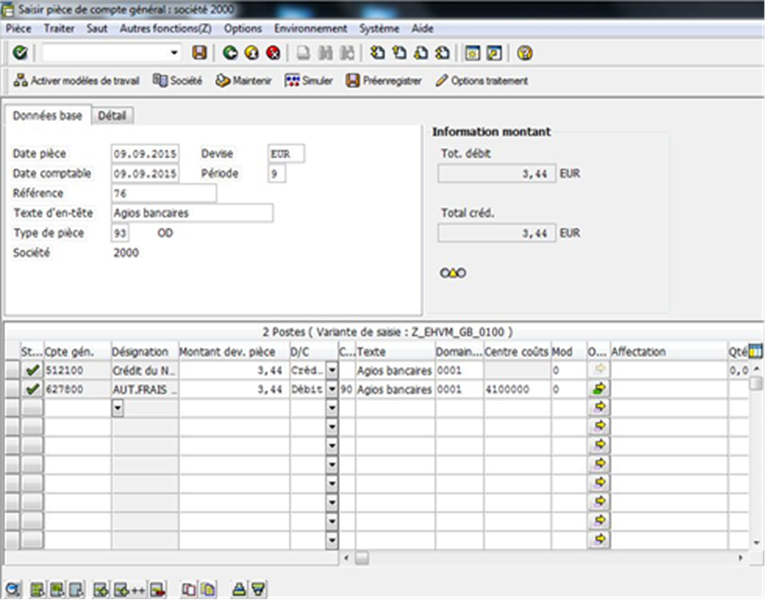
Task: Click the Insert line icon
Action: click(x=101, y=589)
